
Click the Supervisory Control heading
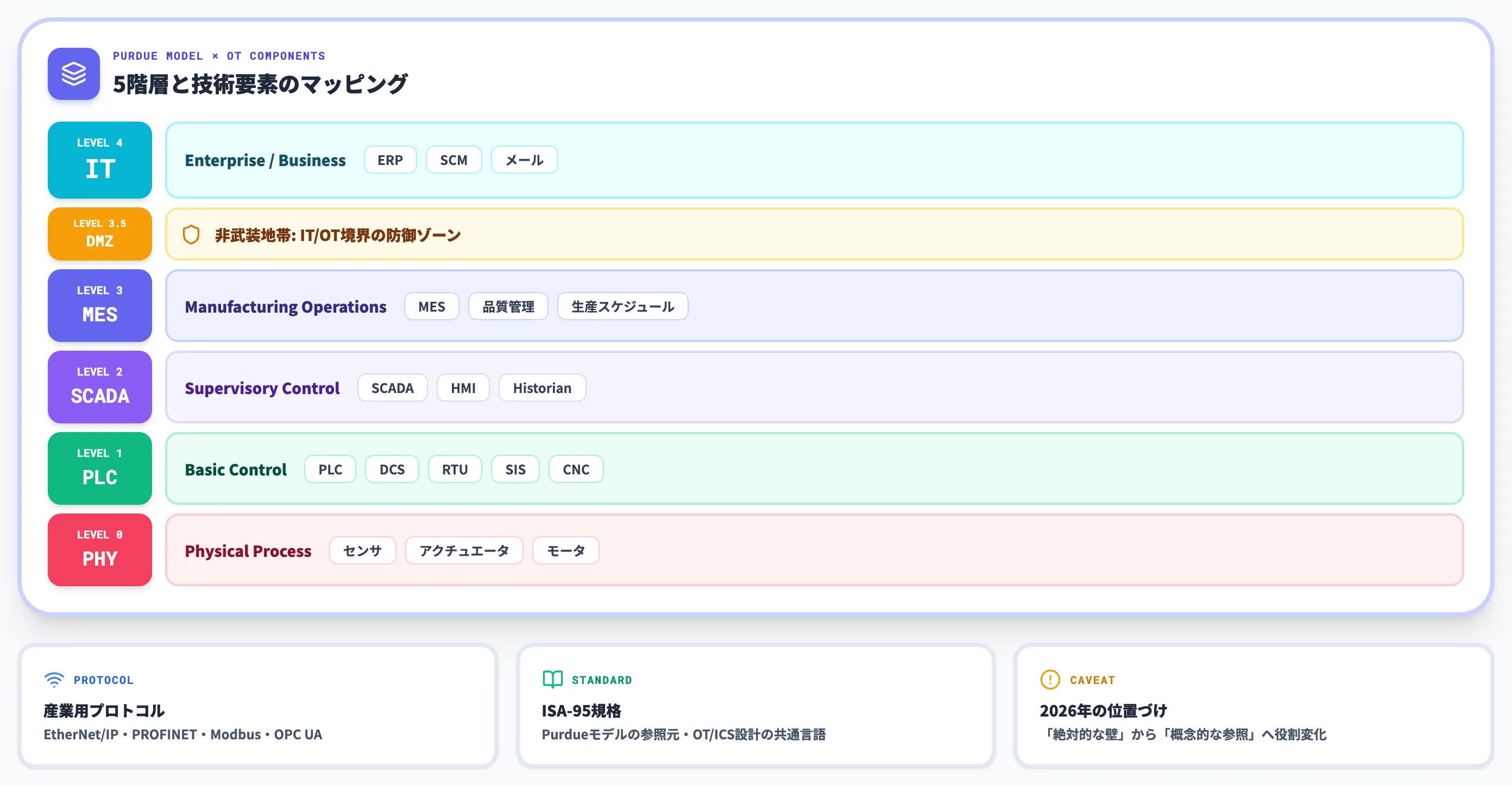[x=262, y=388]
